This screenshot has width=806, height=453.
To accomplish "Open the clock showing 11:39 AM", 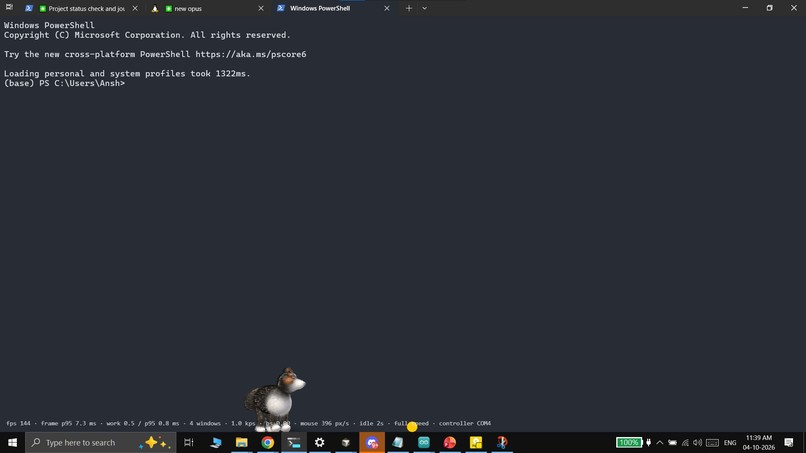I will click(x=759, y=442).
